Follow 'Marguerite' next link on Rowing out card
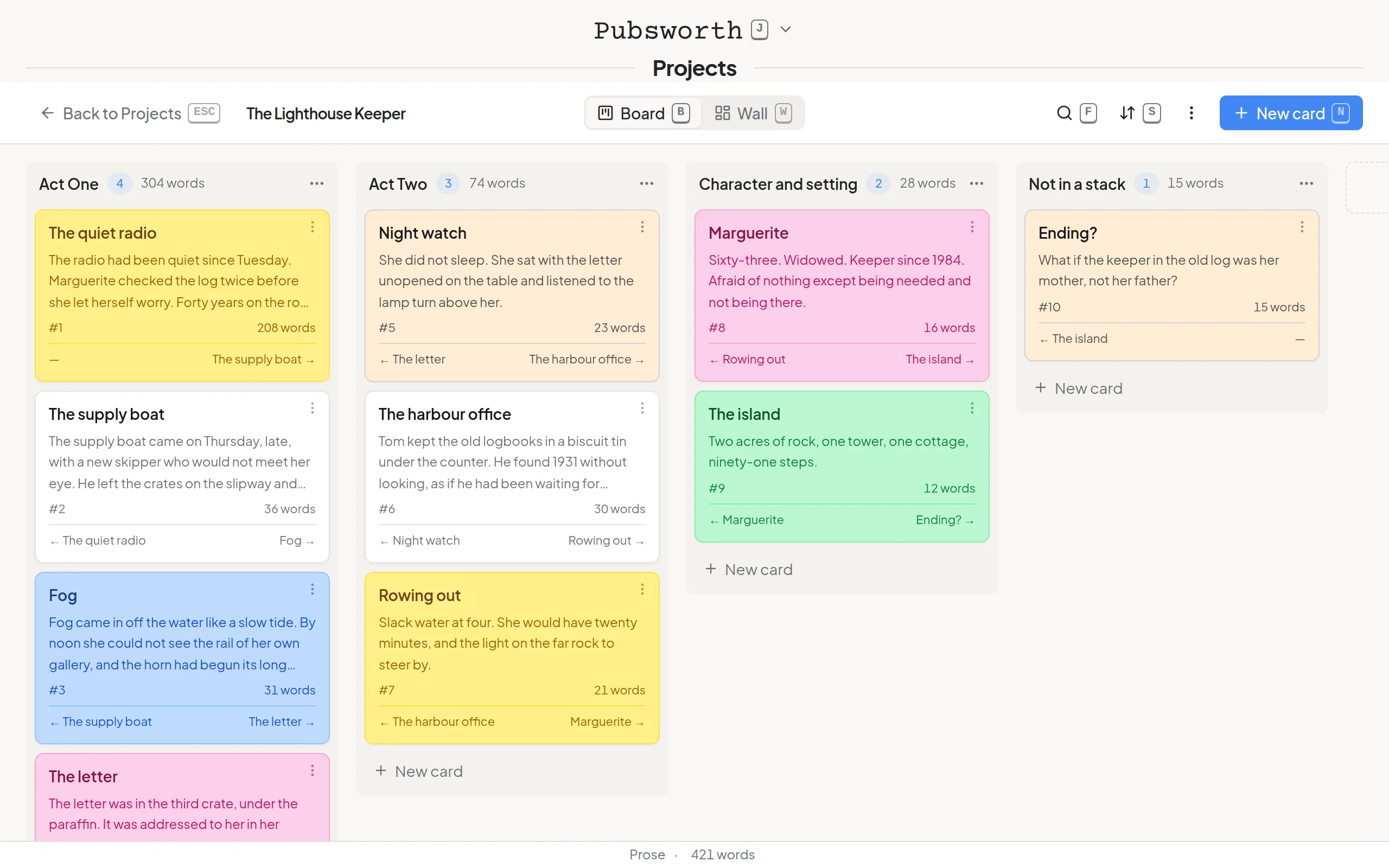This screenshot has height=868, width=1389. [607, 722]
